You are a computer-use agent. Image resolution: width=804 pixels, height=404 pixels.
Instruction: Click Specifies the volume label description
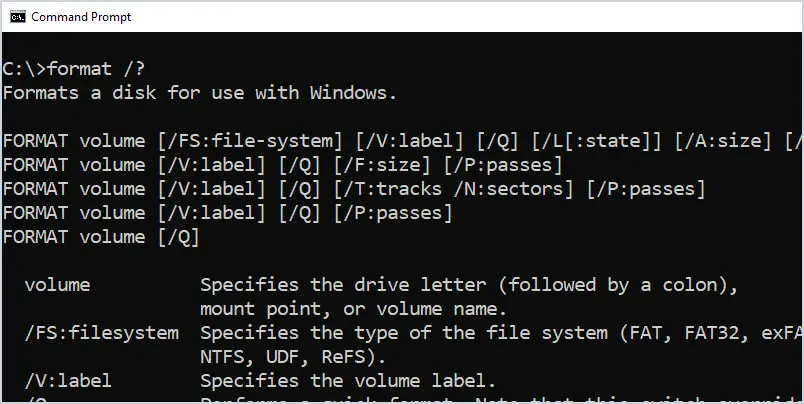(x=348, y=381)
